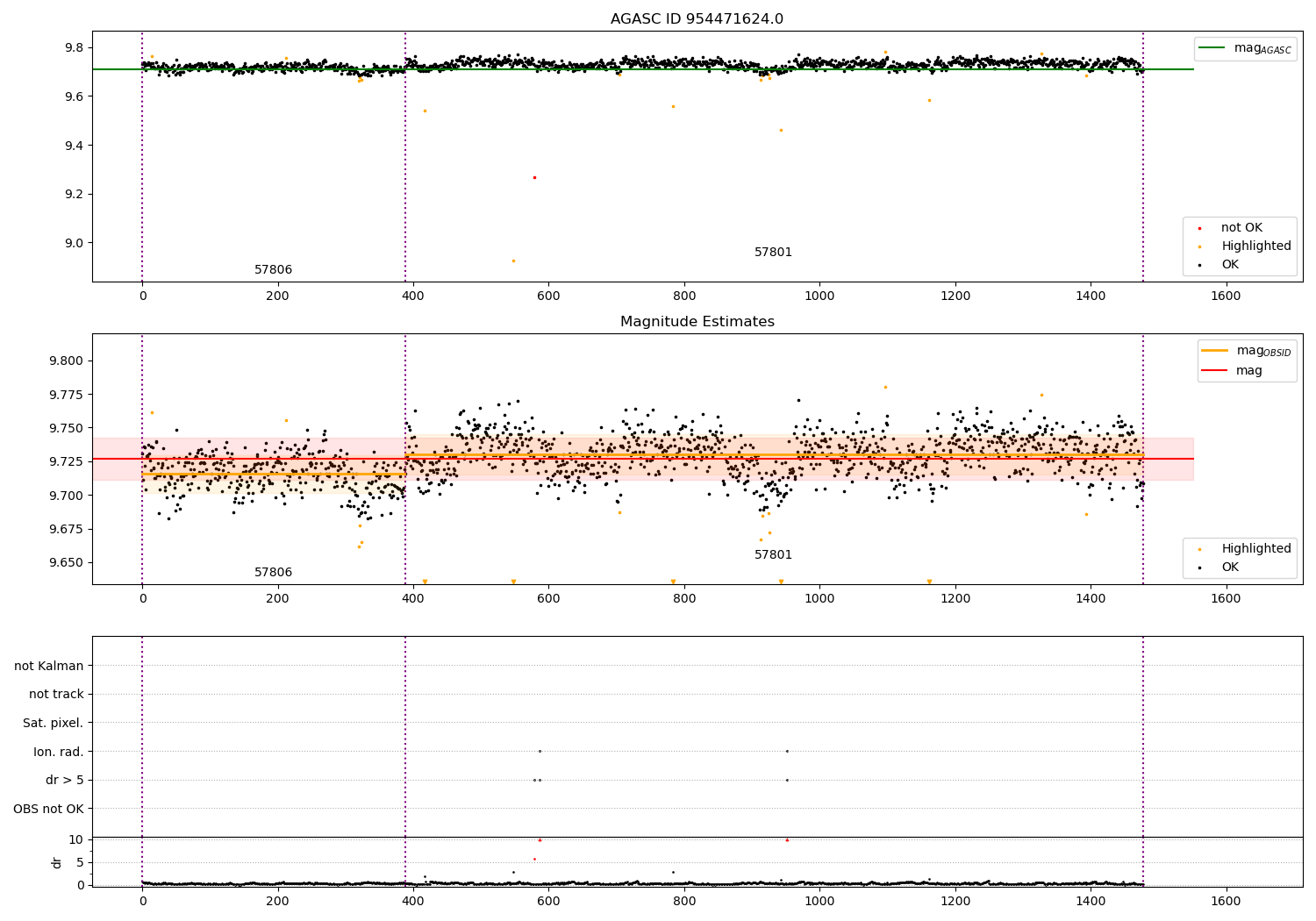
Task: Click the '57806' annotation in Magnitude Estimates plot
Action: point(273,573)
